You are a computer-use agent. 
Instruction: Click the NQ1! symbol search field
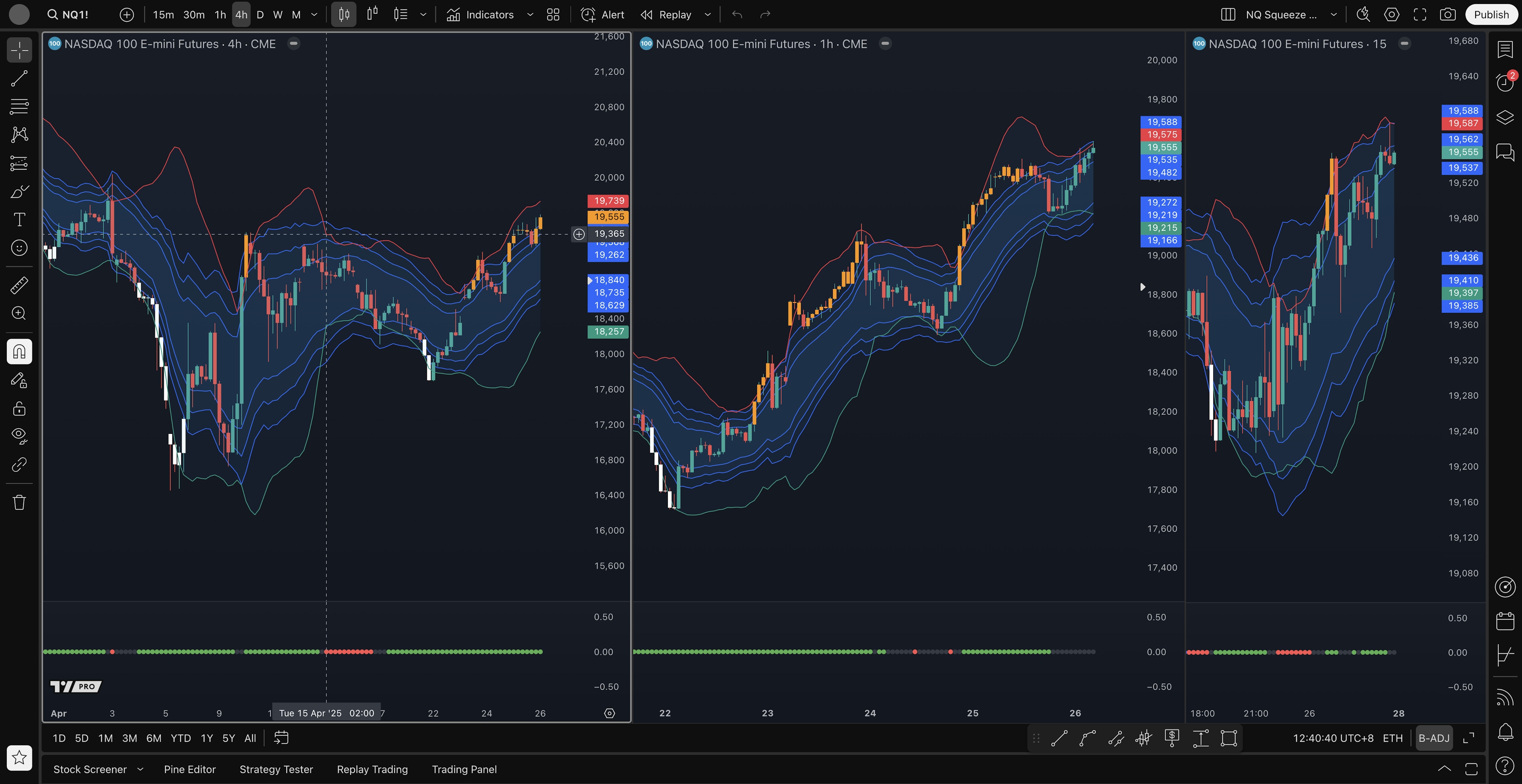tap(75, 15)
